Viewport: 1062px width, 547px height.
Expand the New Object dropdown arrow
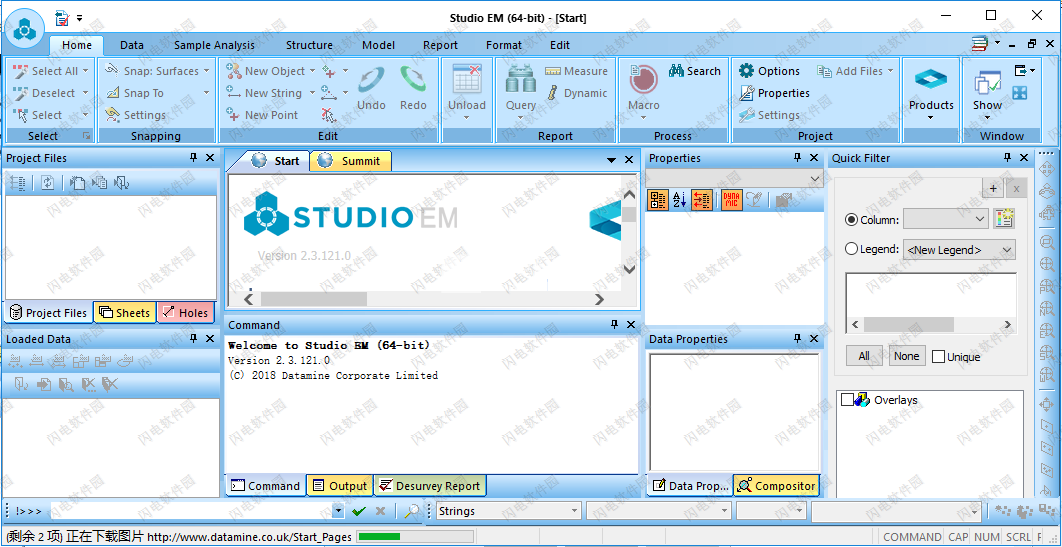(312, 70)
